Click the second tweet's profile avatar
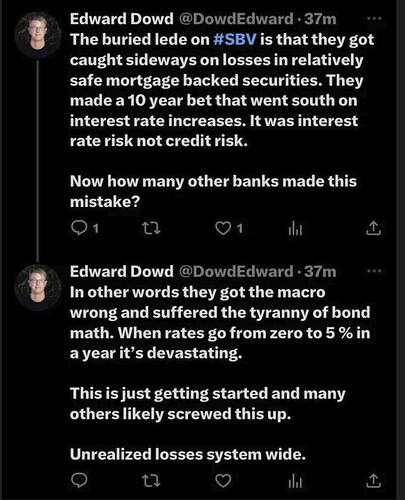The image size is (405, 500). tap(38, 288)
